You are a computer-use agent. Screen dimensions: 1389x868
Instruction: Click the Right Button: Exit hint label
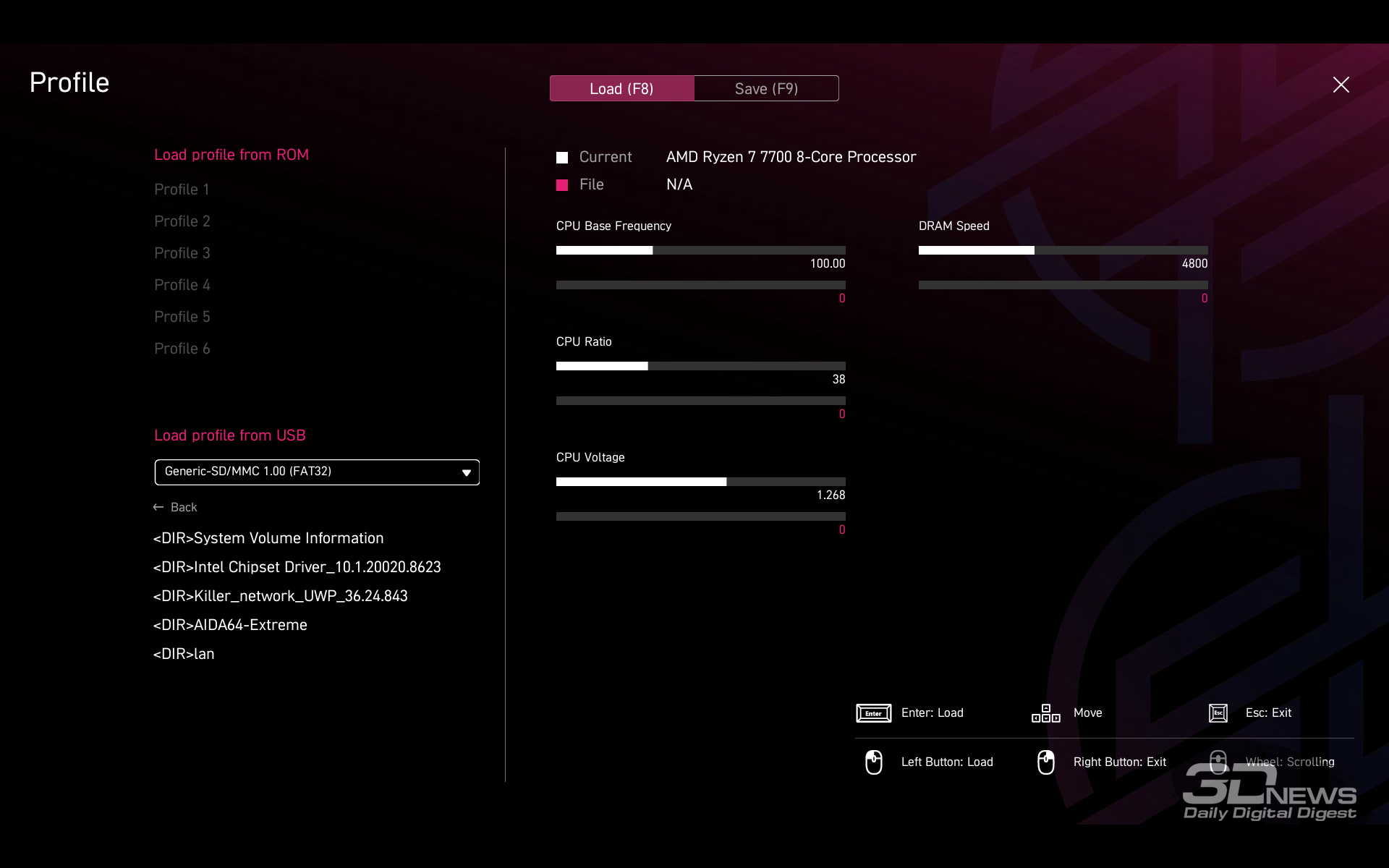pyautogui.click(x=1120, y=762)
